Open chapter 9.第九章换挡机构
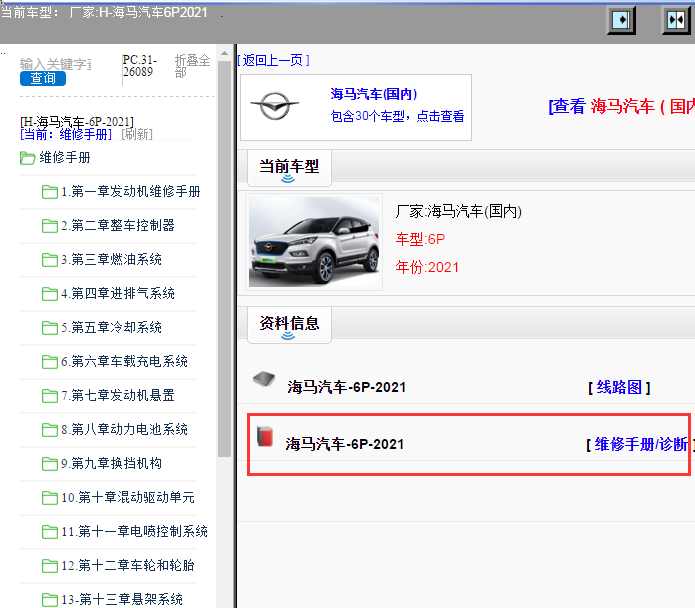695x608 pixels. click(x=111, y=464)
